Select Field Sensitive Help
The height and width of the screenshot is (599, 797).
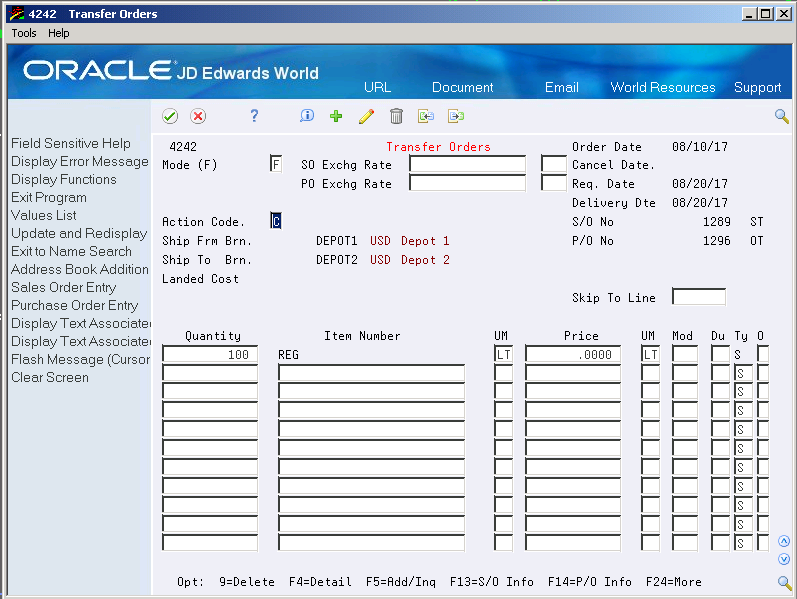point(71,143)
